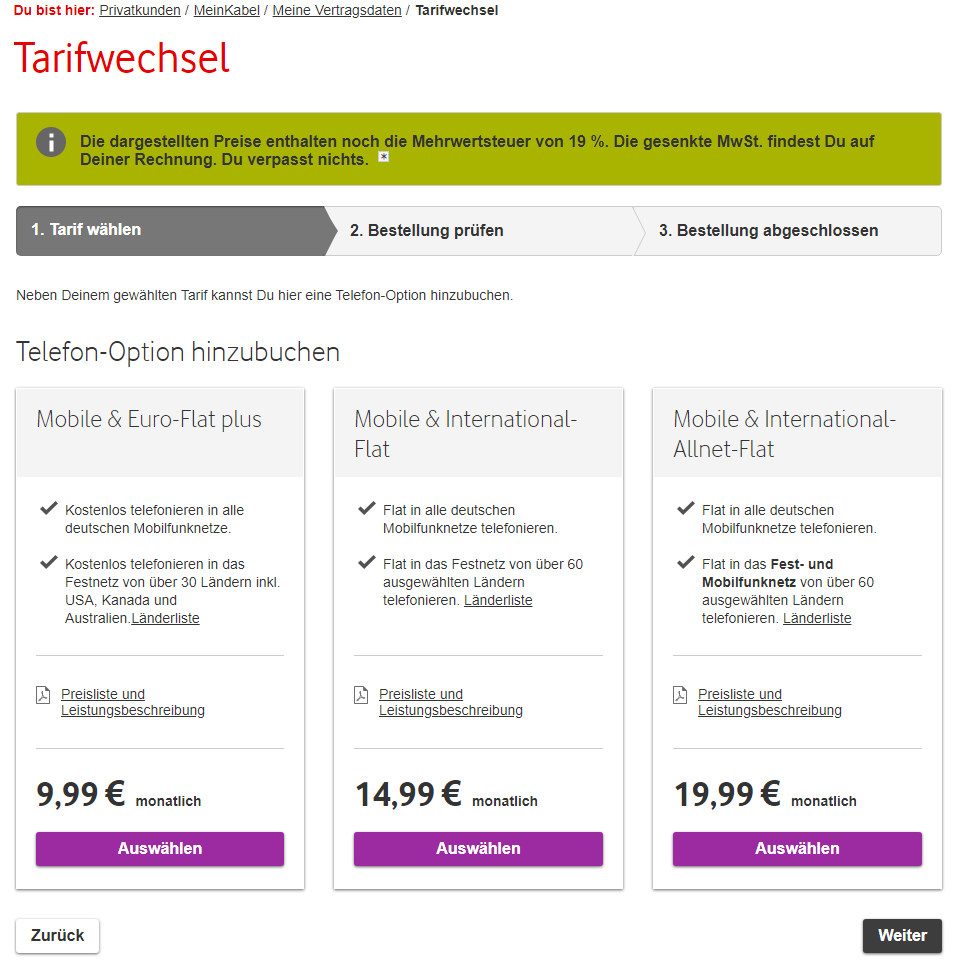Open Meine Vertragsdaten breadcrumb link

[337, 11]
